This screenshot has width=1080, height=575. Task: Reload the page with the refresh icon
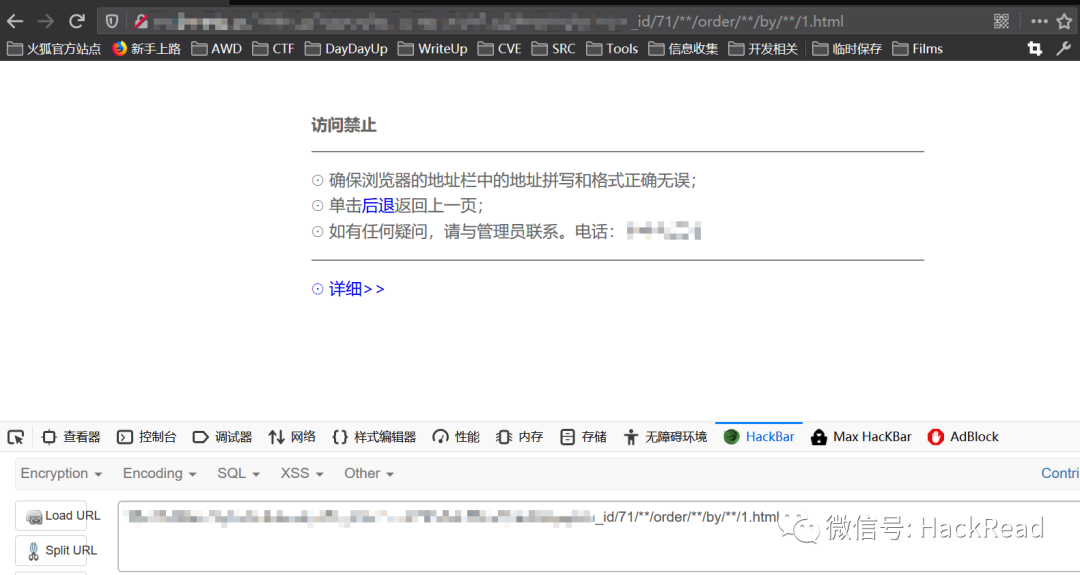76,21
